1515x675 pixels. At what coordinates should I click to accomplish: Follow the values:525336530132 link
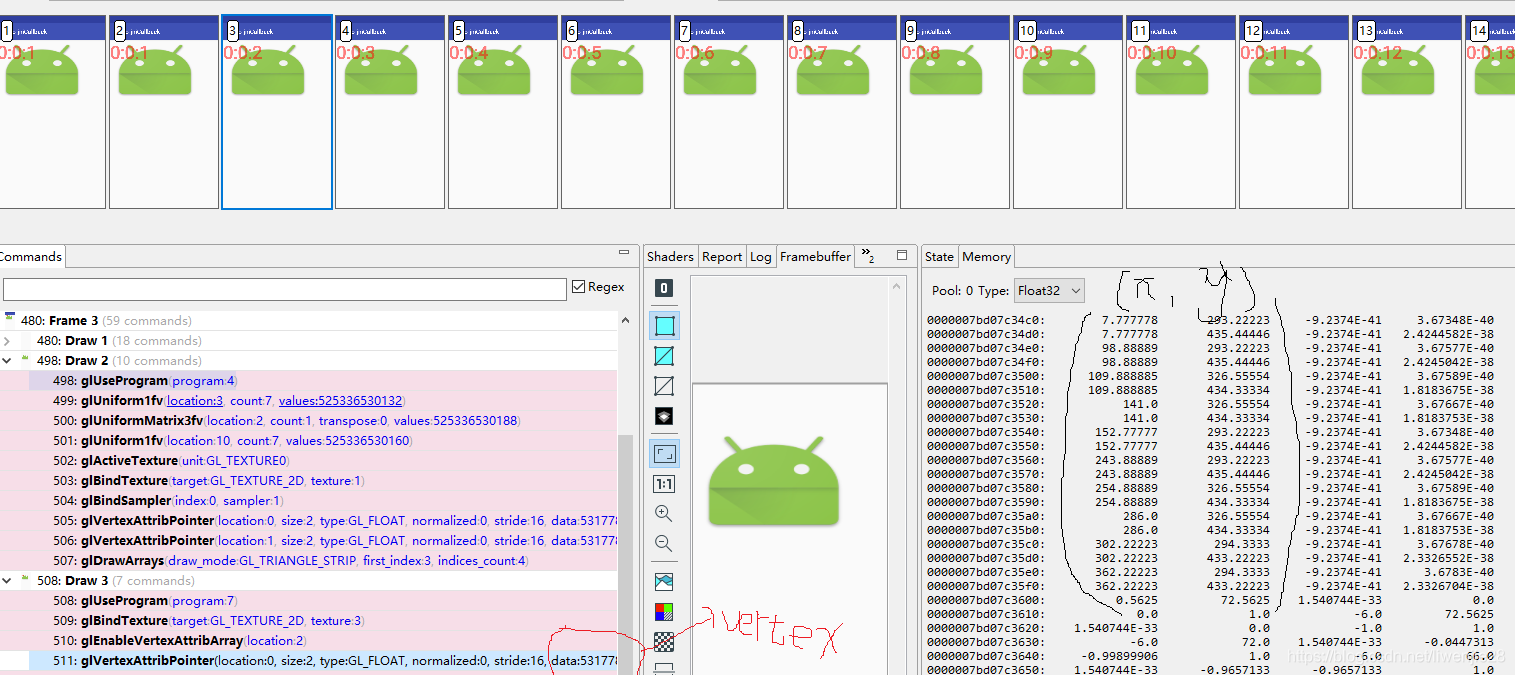point(340,401)
